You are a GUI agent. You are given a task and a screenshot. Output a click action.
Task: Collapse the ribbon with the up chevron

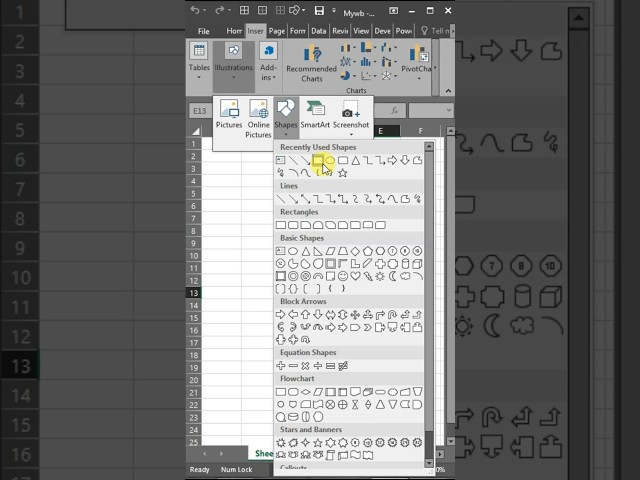[x=448, y=91]
